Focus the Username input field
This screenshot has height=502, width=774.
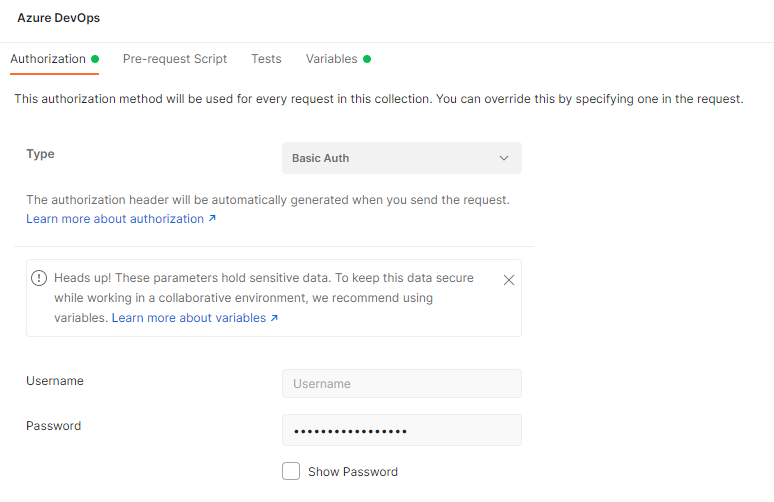(401, 384)
